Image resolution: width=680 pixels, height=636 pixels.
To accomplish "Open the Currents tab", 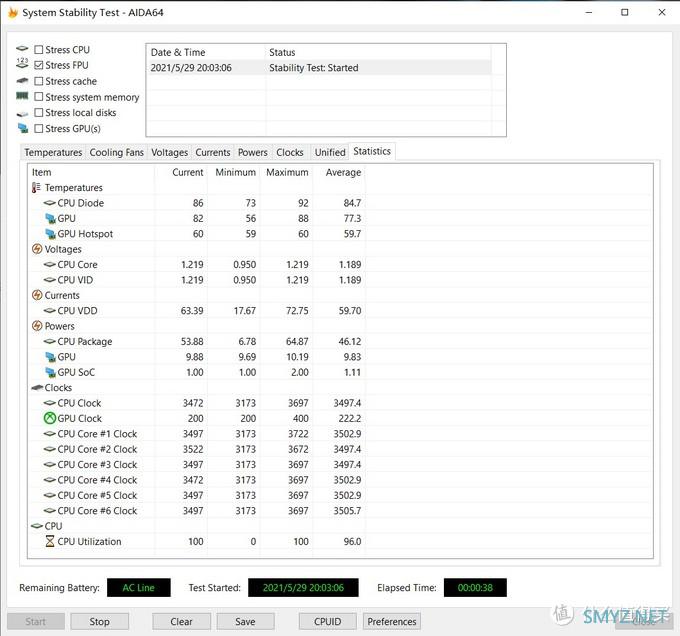I will (x=212, y=153).
